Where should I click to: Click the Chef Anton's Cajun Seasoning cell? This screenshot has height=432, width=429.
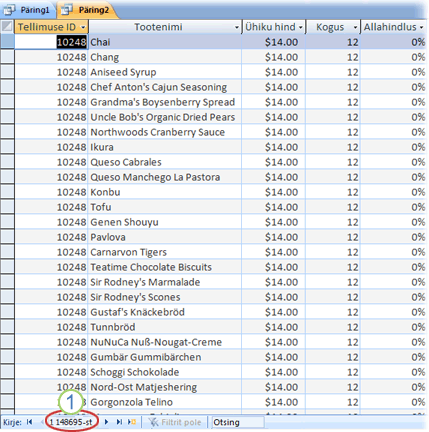165,87
